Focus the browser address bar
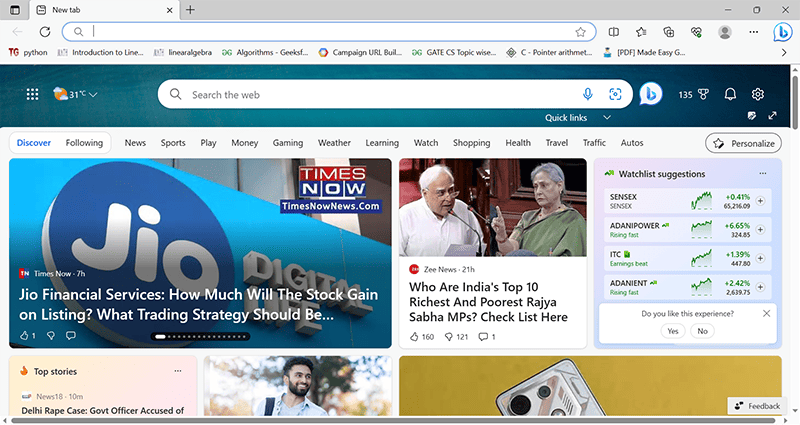 (329, 32)
